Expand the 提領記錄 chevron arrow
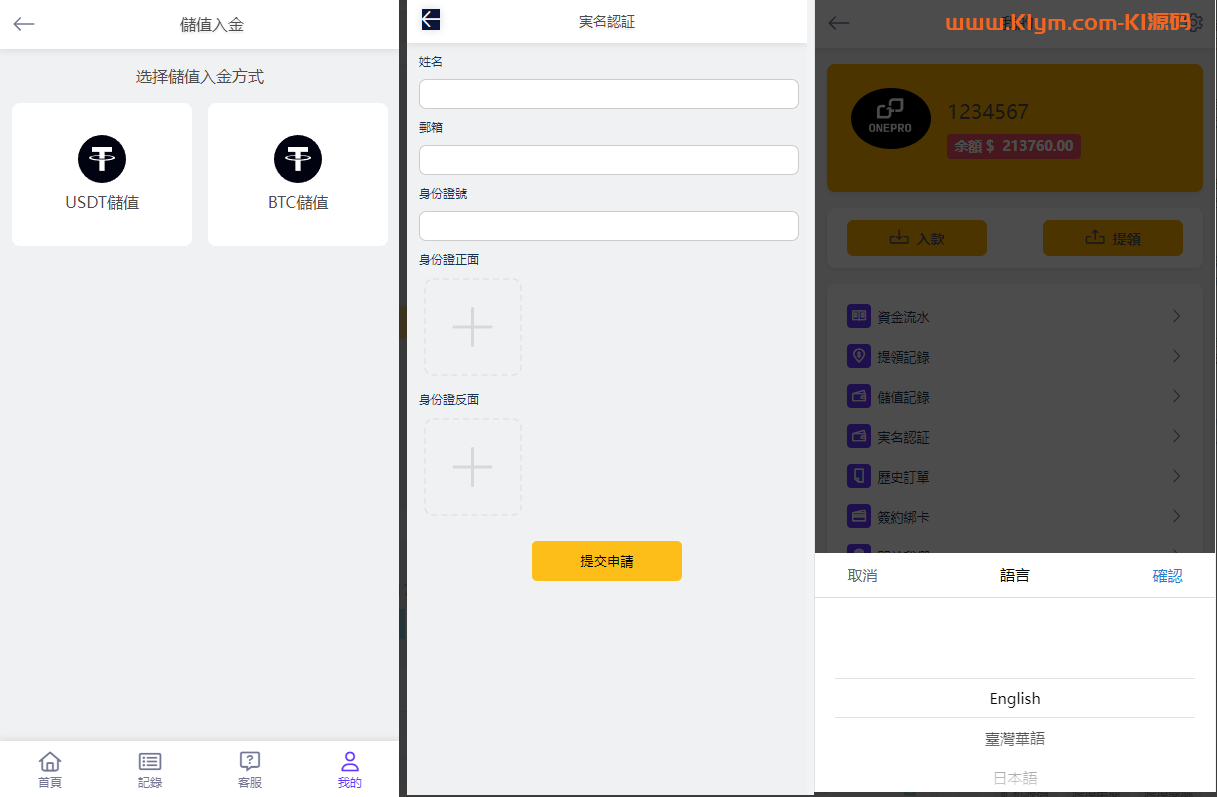The height and width of the screenshot is (797, 1217). pos(1177,356)
